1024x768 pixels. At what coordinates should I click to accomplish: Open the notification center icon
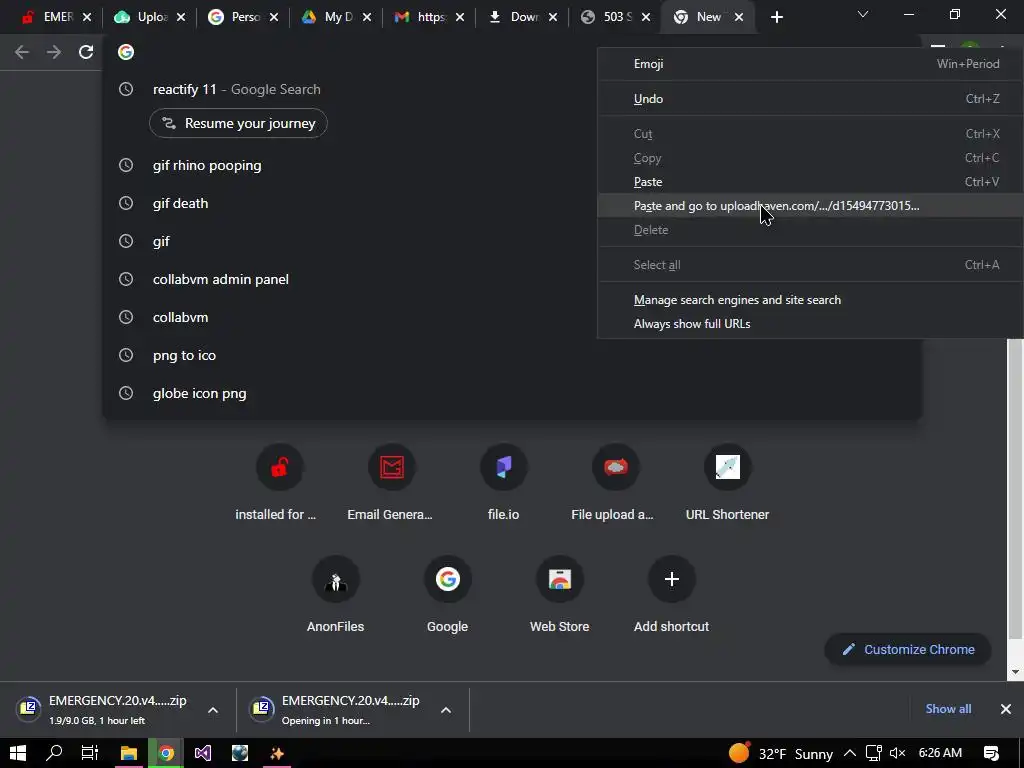click(x=991, y=753)
